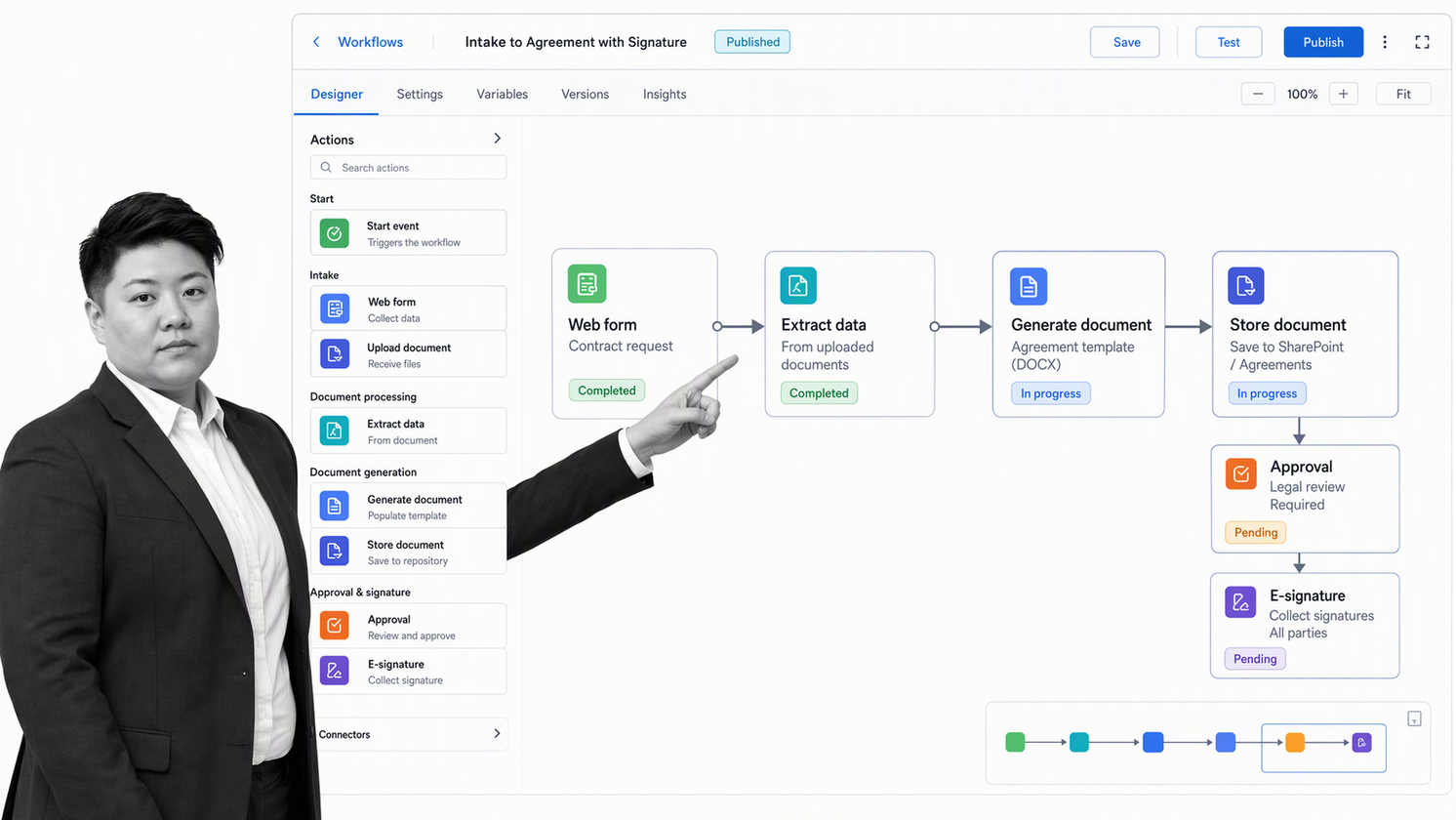
Task: Select the Web form action icon in sidebar
Action: pos(335,309)
